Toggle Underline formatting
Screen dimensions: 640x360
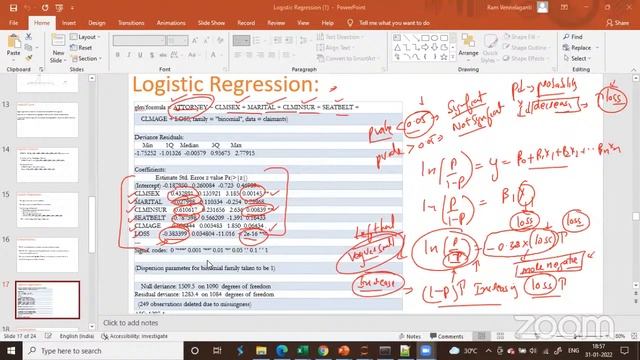[x=140, y=55]
